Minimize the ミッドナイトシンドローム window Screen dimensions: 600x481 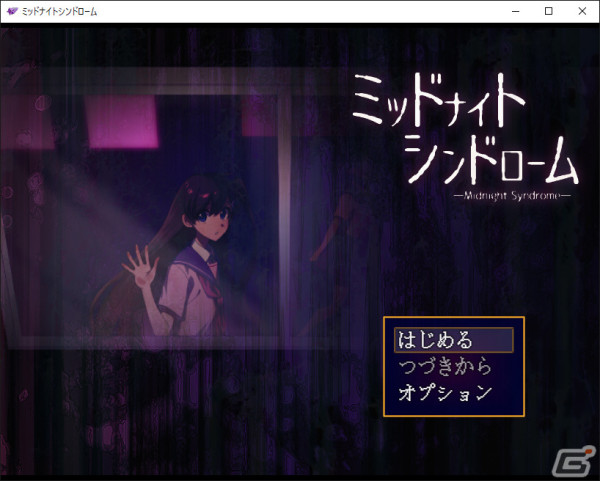(x=515, y=11)
